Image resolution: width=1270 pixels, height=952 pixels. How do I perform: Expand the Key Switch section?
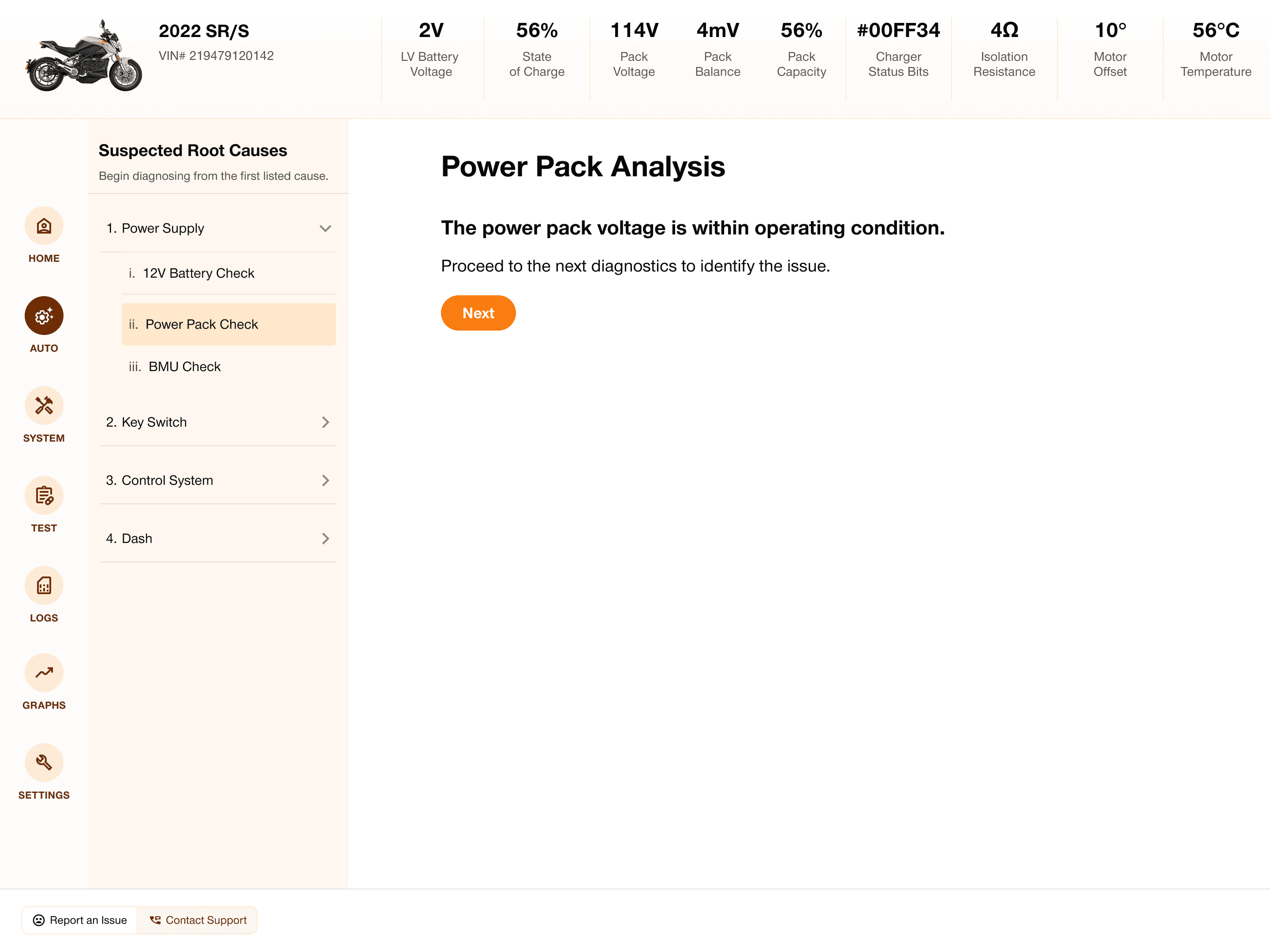(325, 422)
